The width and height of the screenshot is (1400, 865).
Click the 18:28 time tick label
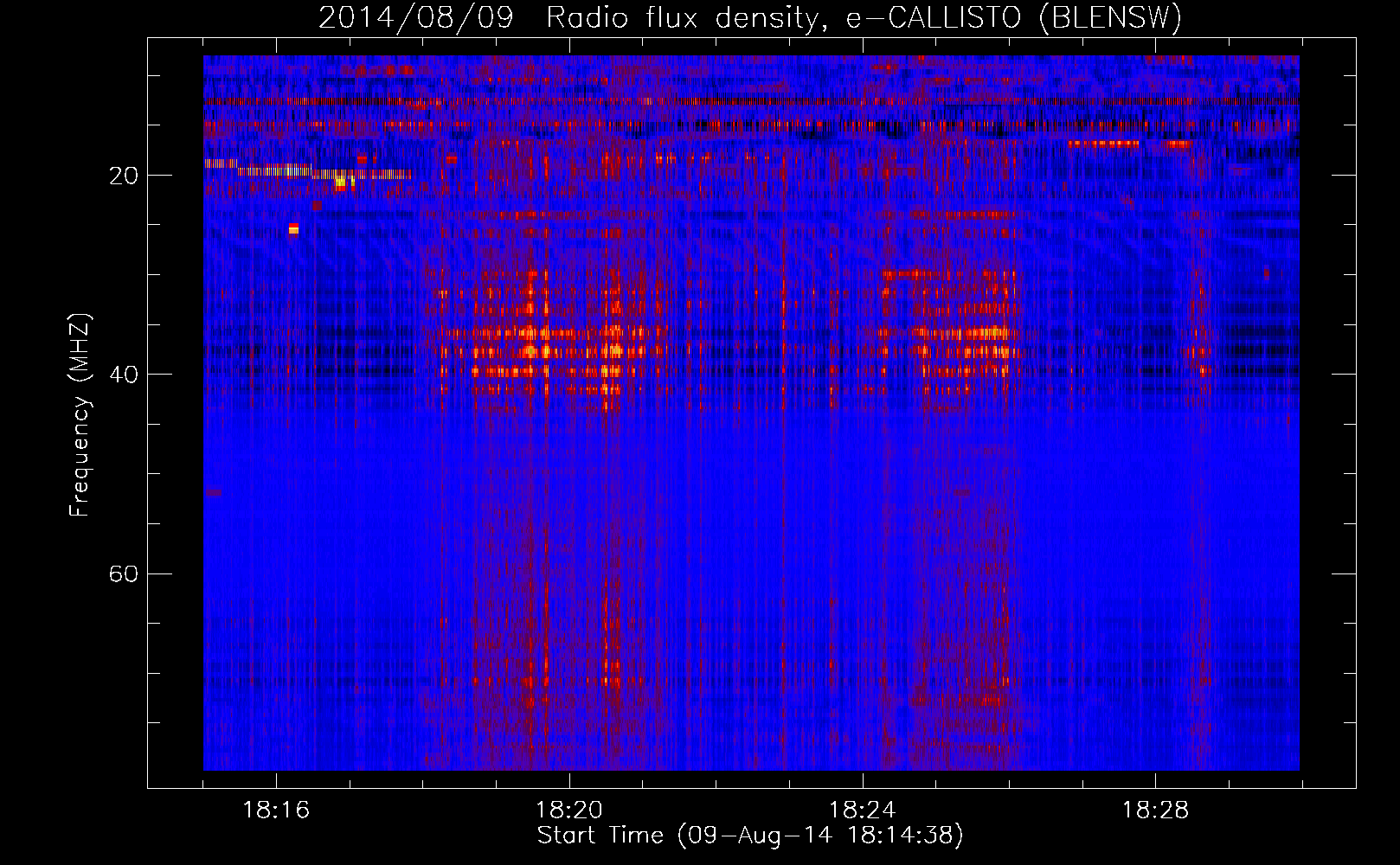click(1156, 811)
